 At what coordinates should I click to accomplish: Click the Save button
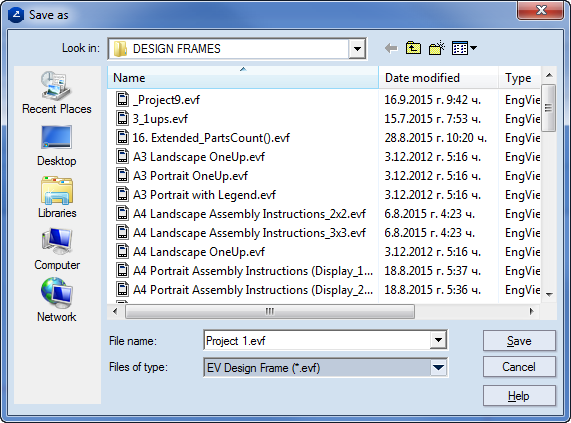[519, 341]
